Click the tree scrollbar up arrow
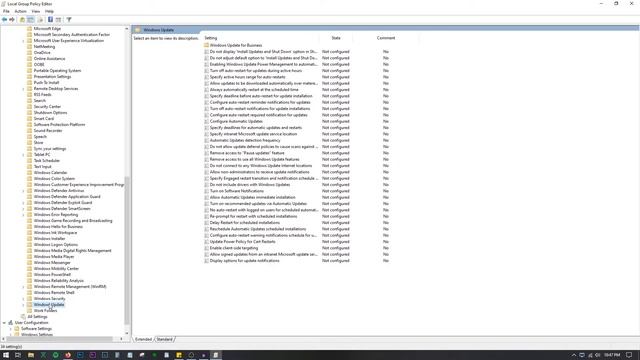Viewport: 640px width, 360px height. (127, 29)
